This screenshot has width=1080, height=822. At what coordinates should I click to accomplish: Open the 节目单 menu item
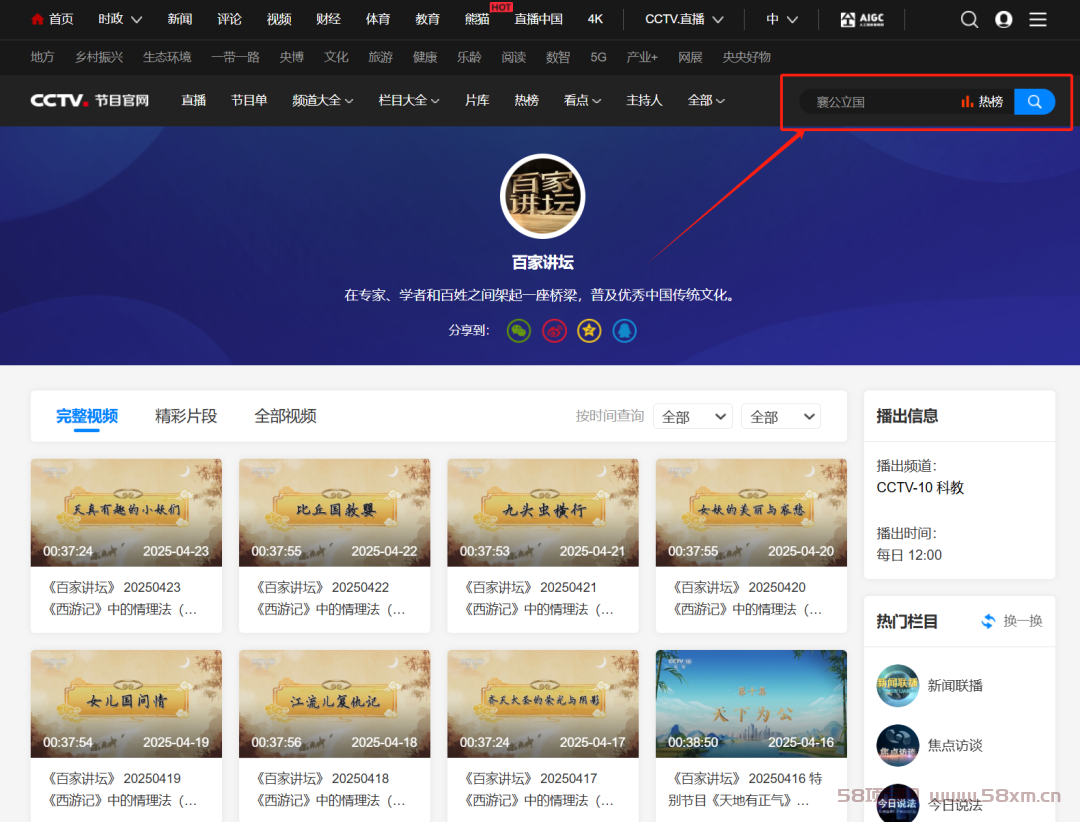(x=249, y=100)
